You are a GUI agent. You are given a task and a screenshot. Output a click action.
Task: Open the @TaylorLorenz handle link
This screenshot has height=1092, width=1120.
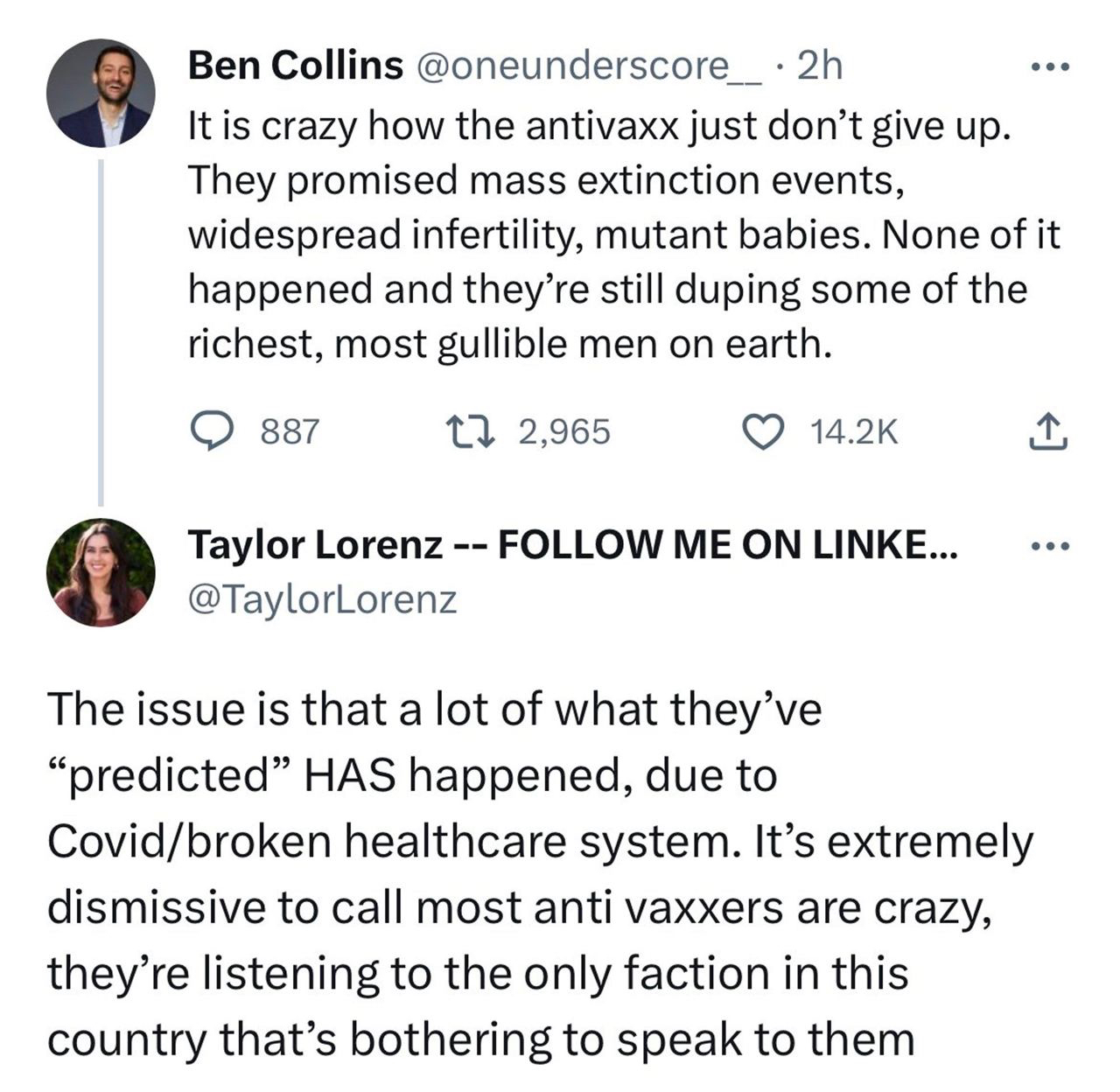coord(323,599)
